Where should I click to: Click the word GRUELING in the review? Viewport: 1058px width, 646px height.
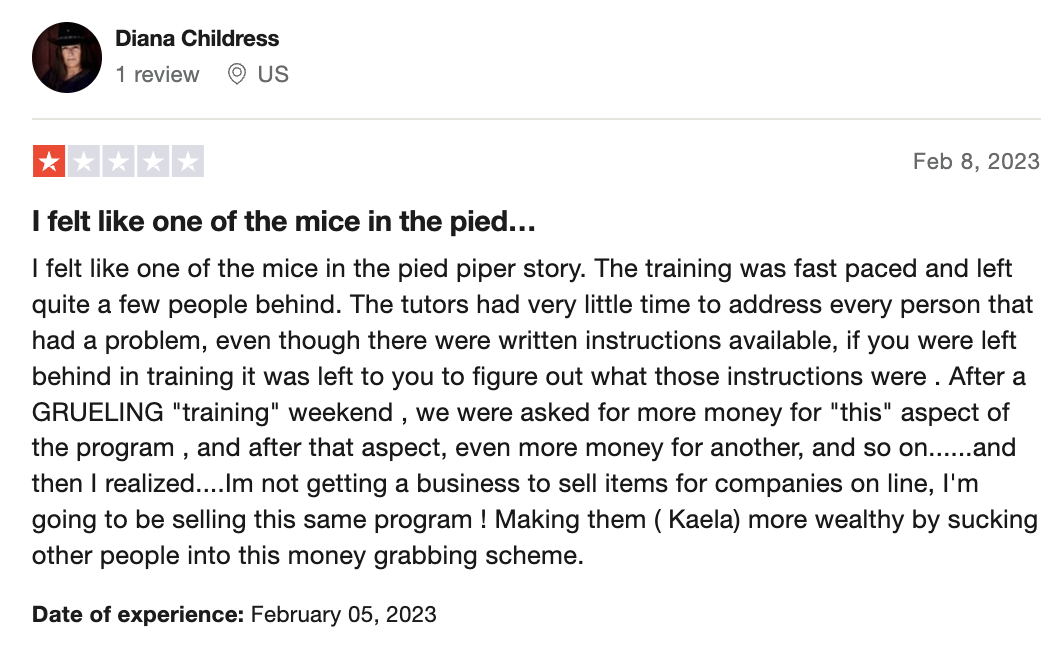(x=98, y=412)
